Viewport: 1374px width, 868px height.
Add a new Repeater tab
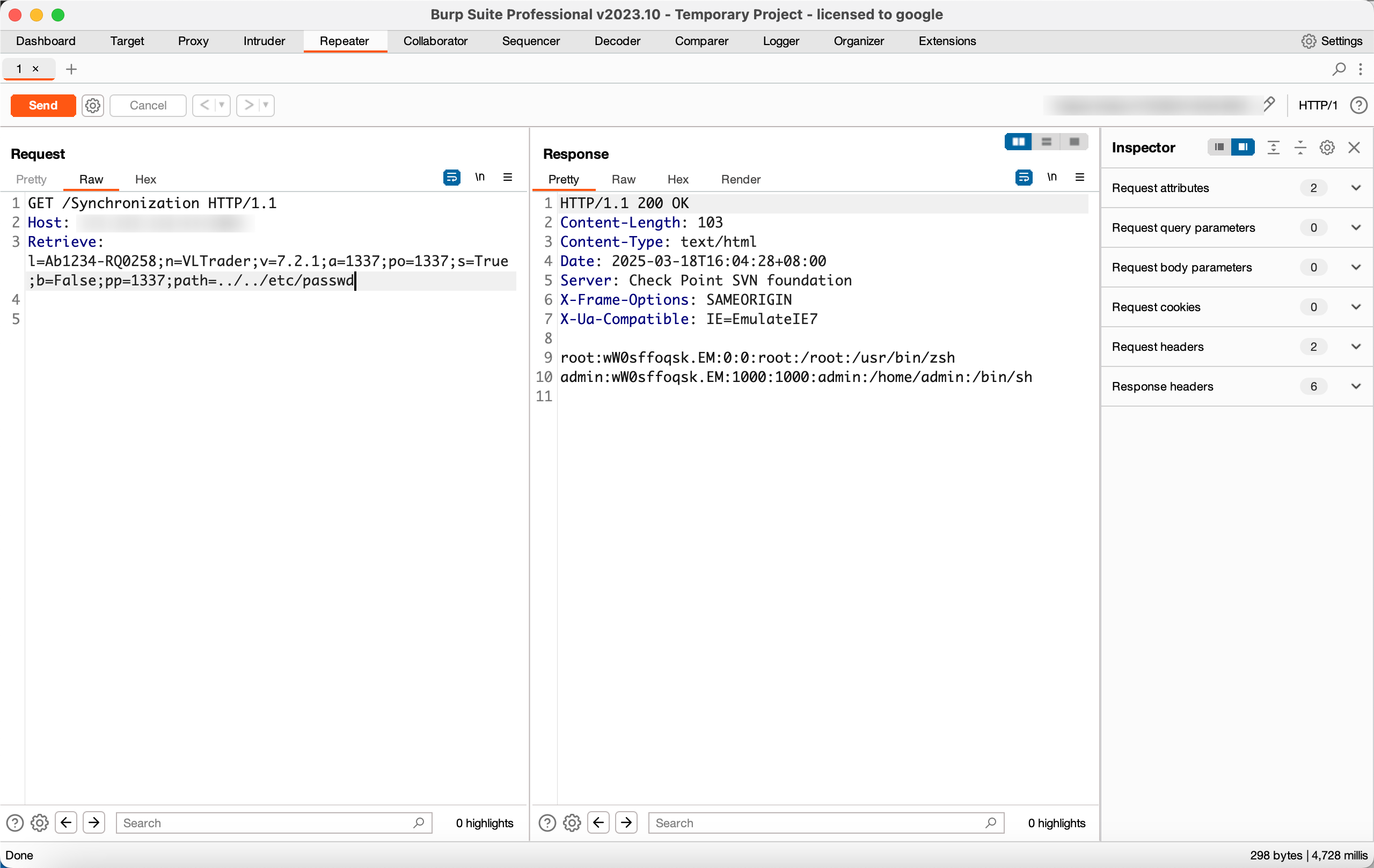(x=71, y=69)
